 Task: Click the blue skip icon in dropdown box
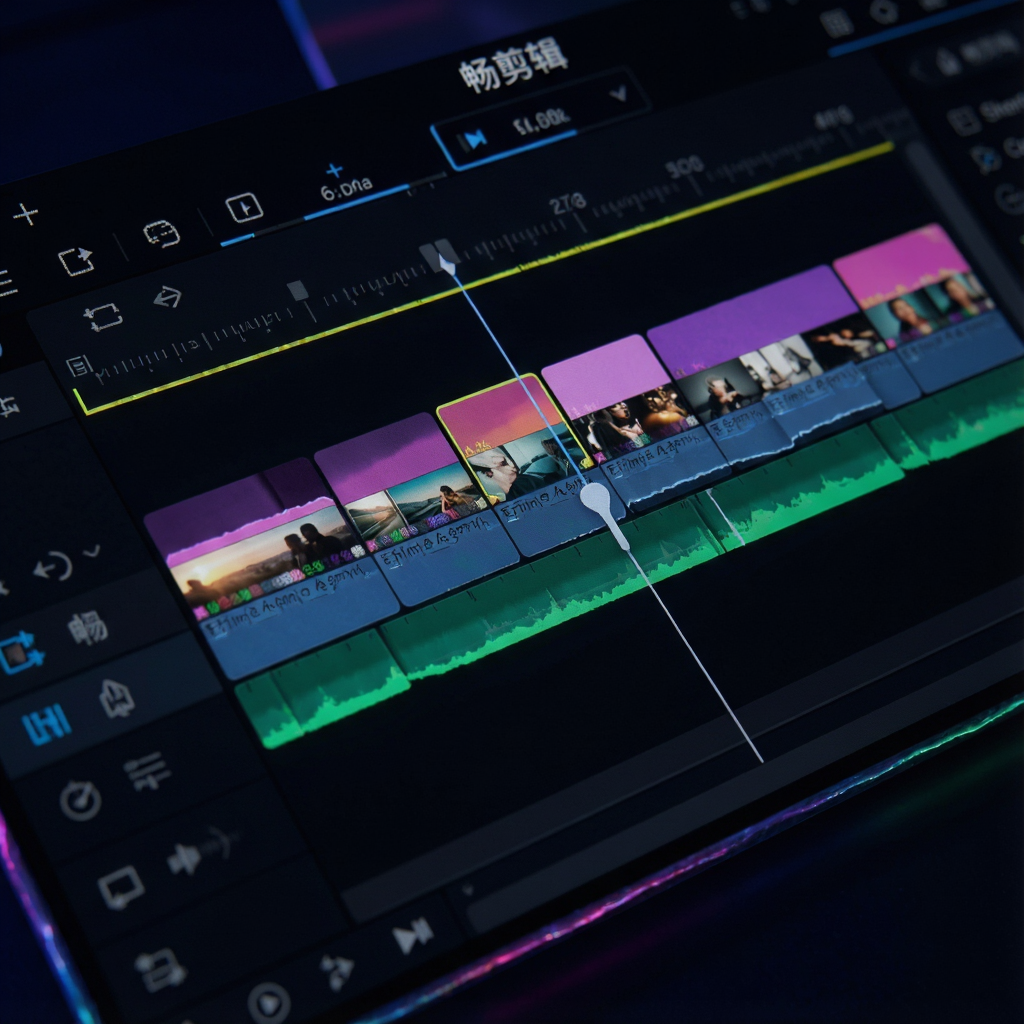(x=473, y=139)
